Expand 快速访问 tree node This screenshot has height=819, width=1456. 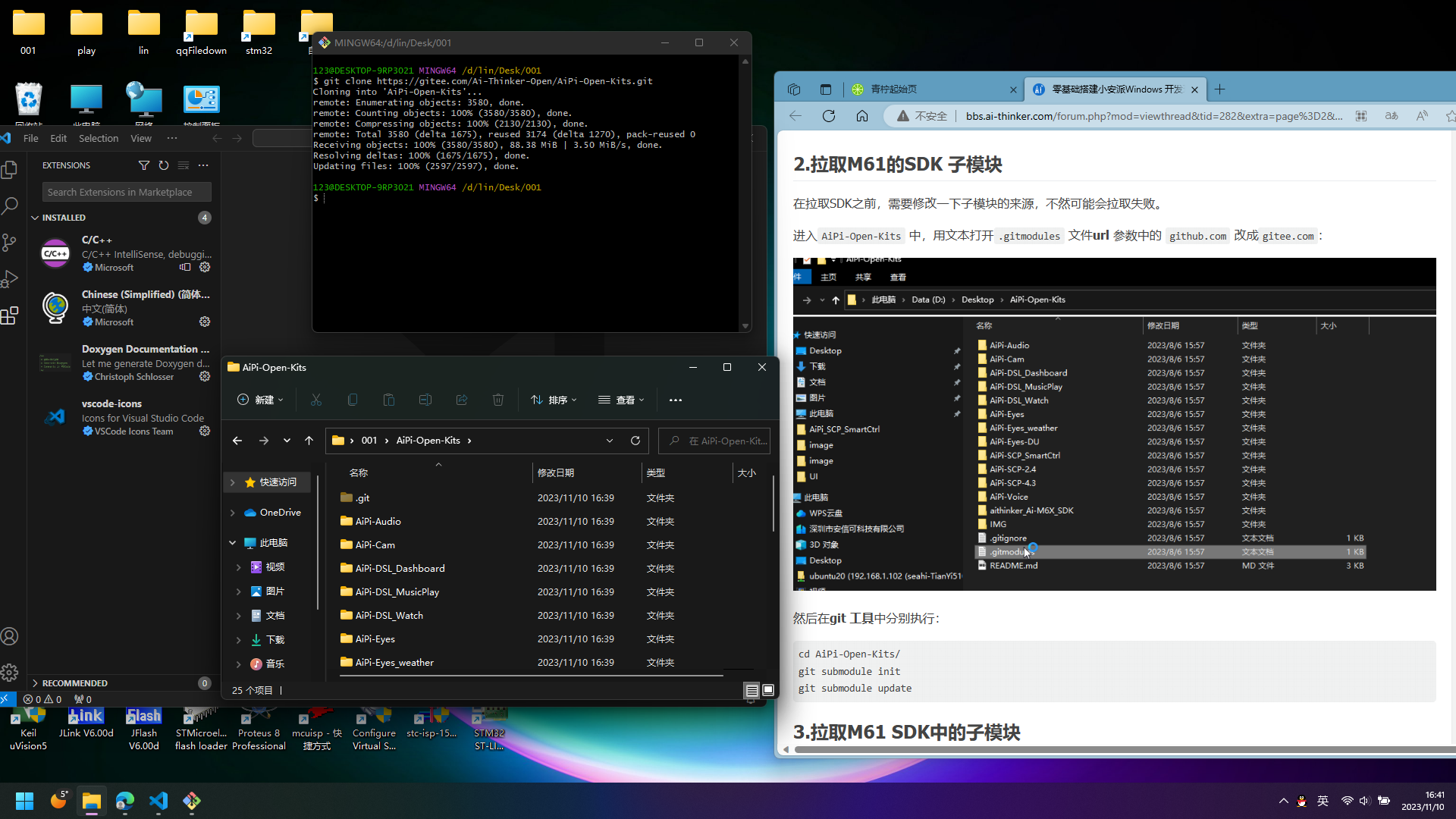tap(233, 482)
